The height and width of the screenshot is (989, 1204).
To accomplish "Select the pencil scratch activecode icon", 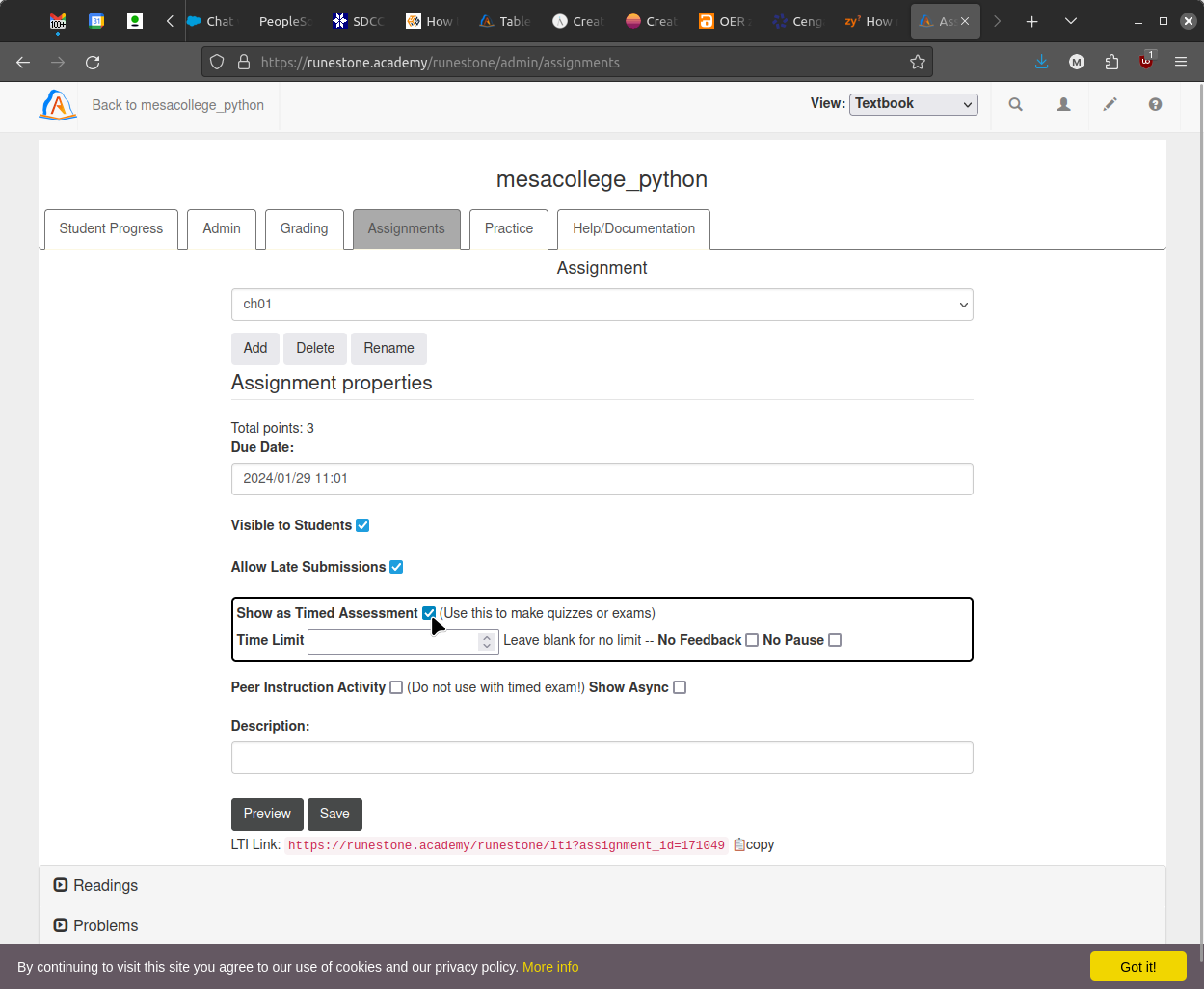I will coord(1110,103).
